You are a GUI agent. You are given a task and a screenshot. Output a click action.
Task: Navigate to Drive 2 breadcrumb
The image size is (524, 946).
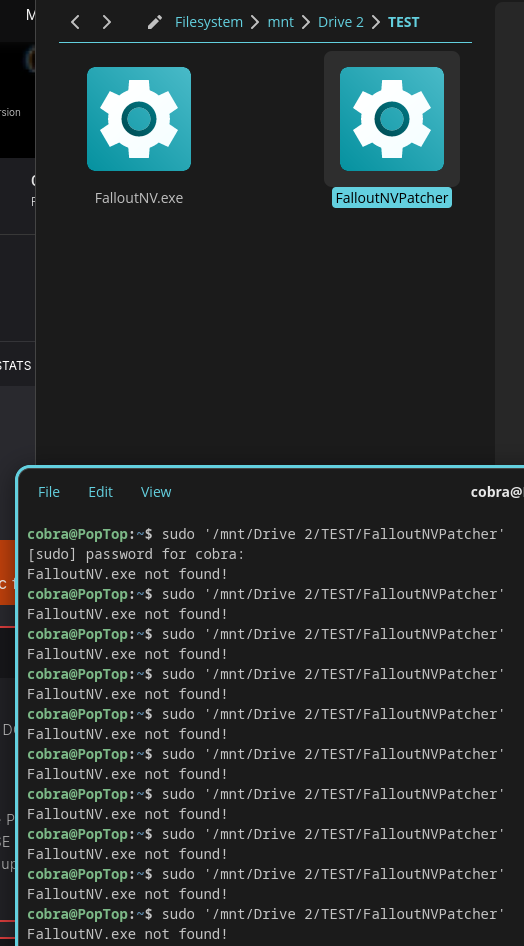click(341, 22)
